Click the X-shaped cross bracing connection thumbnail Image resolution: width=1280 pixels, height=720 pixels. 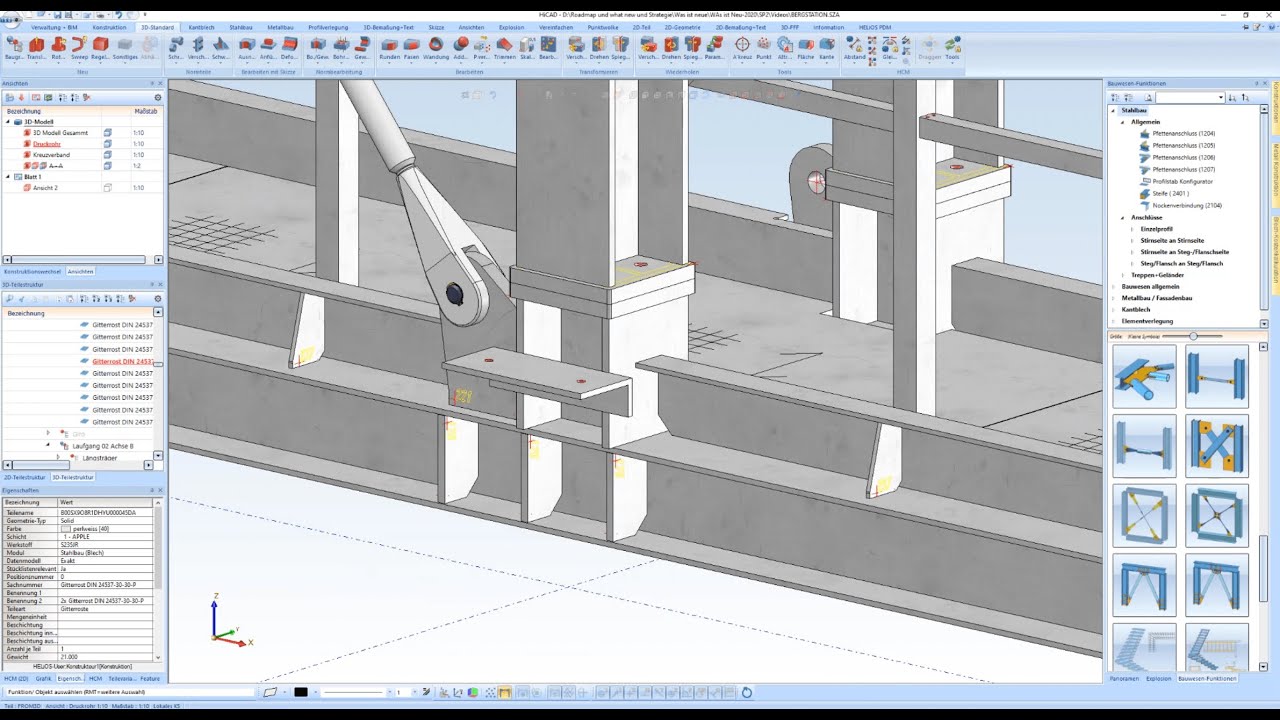(x=1217, y=444)
